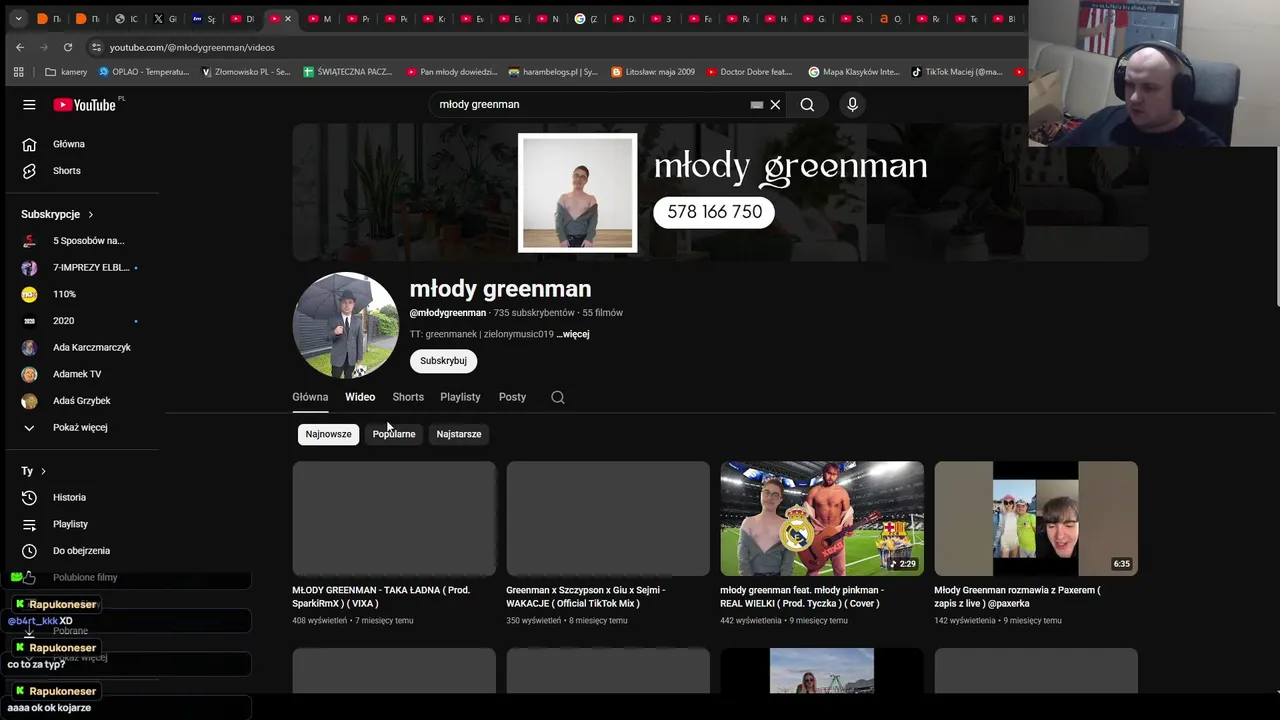Close the active browser tab
The height and width of the screenshot is (720, 1280).
tap(288, 19)
